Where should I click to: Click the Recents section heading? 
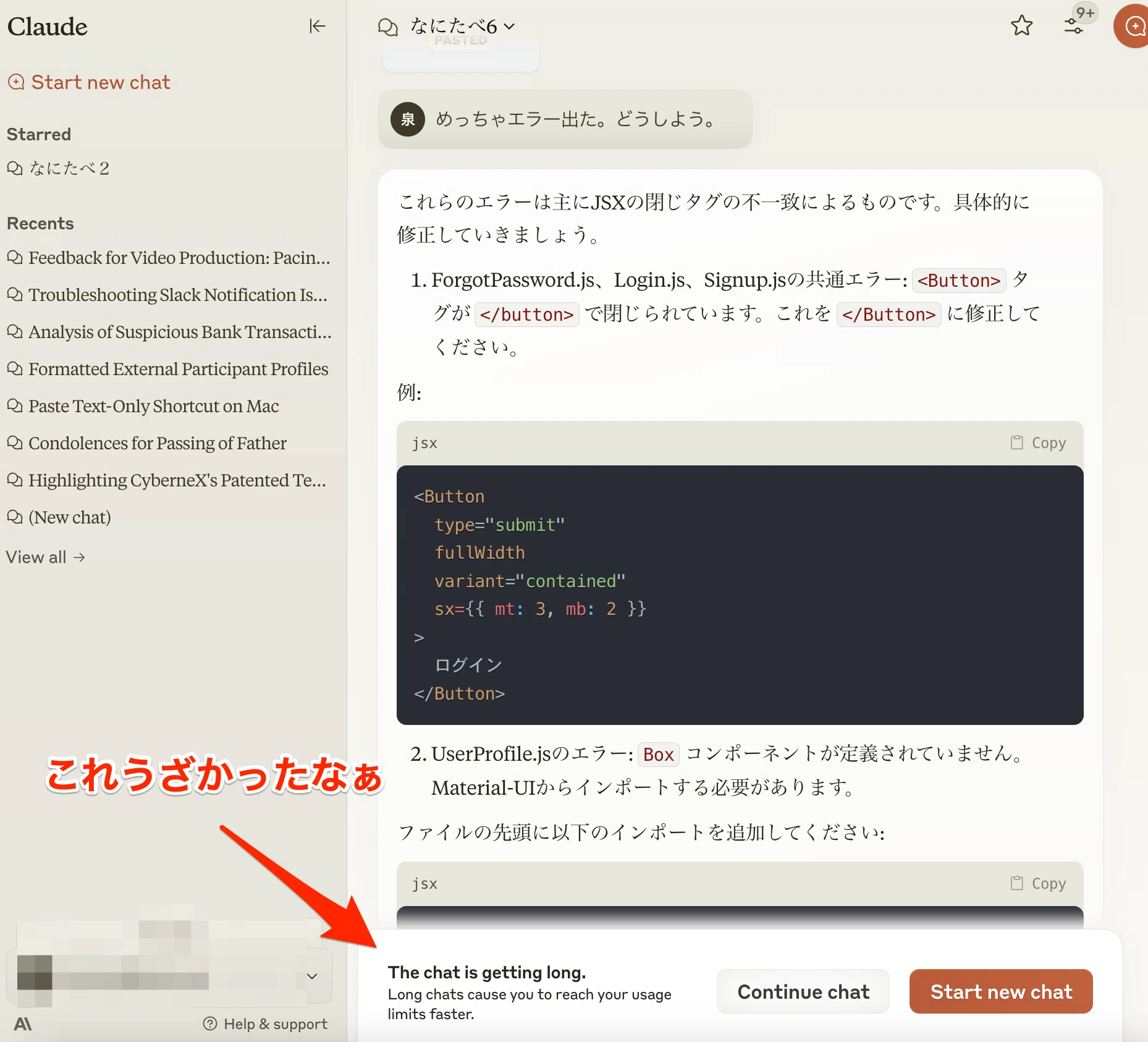(40, 223)
